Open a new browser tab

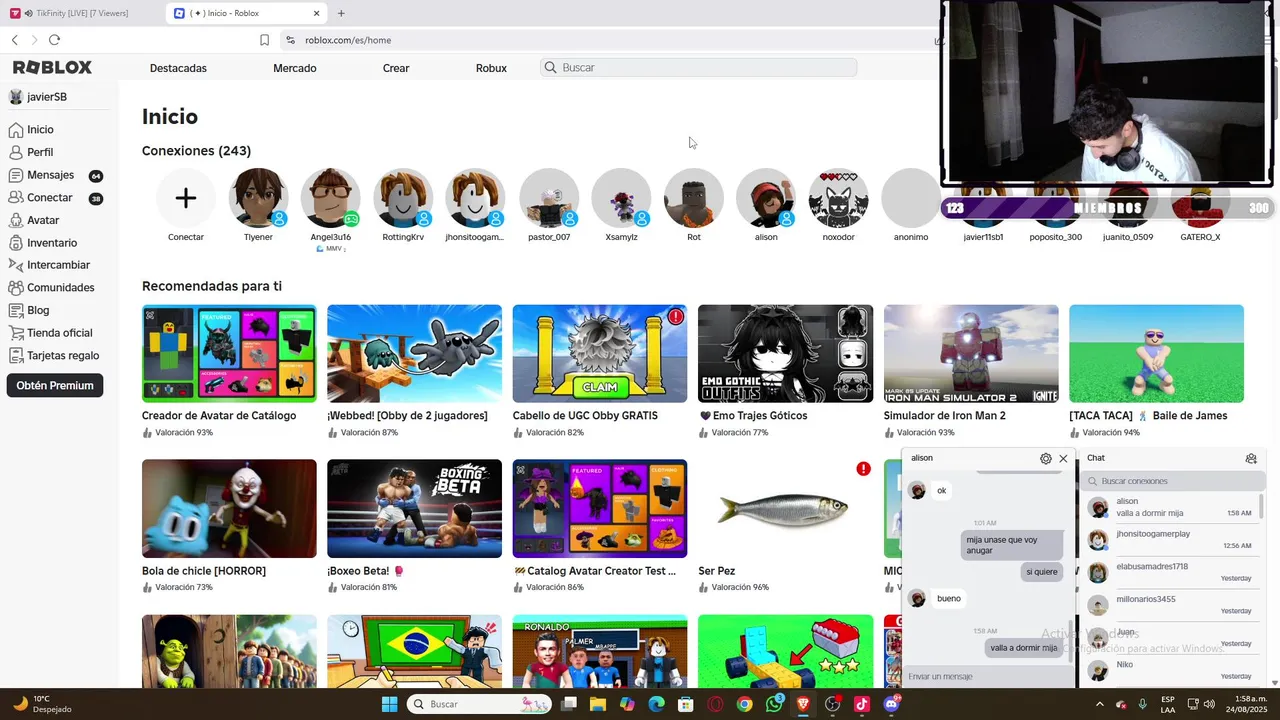(341, 13)
